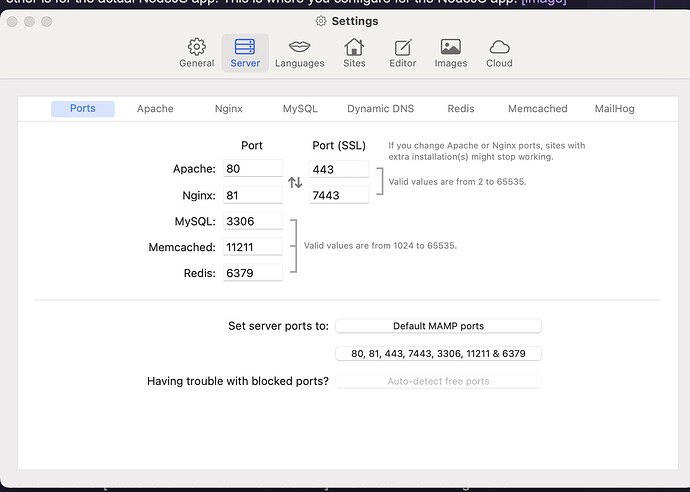
Task: Click the Default MAMP ports button
Action: click(x=438, y=326)
